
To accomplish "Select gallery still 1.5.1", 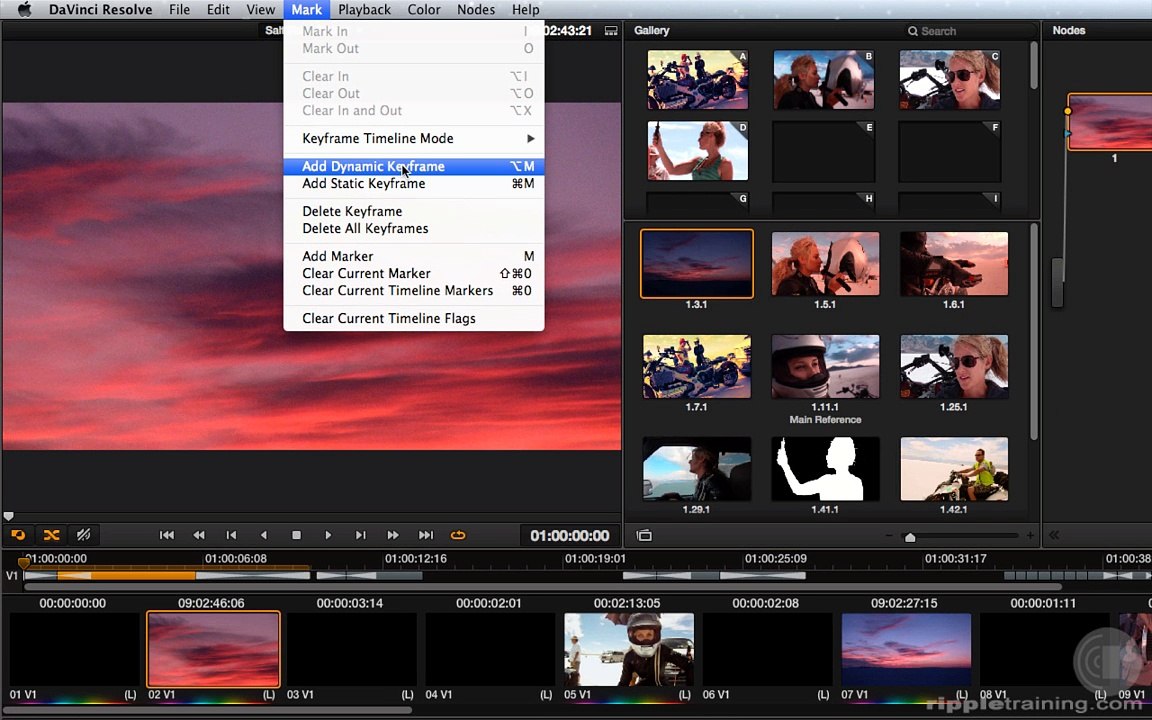I will click(825, 264).
